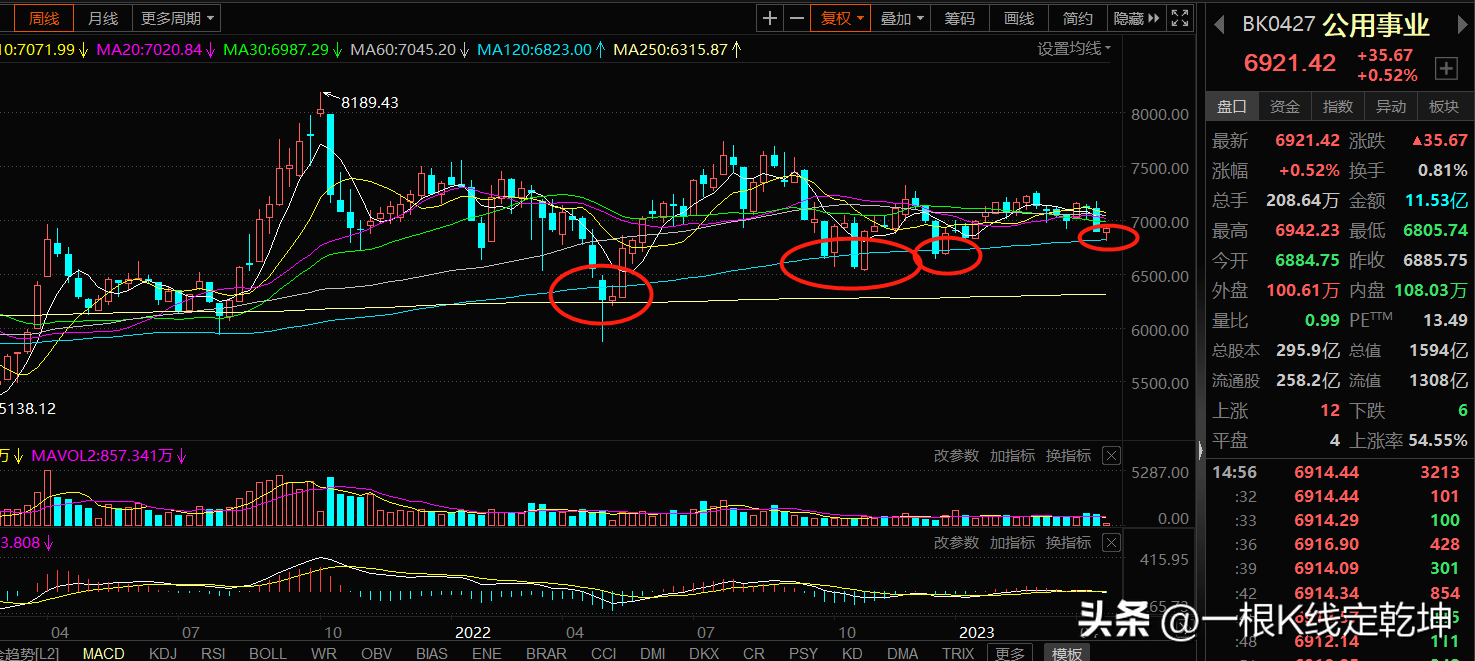
Task: Click the 8189.43 high price marker
Action: pyautogui.click(x=369, y=102)
